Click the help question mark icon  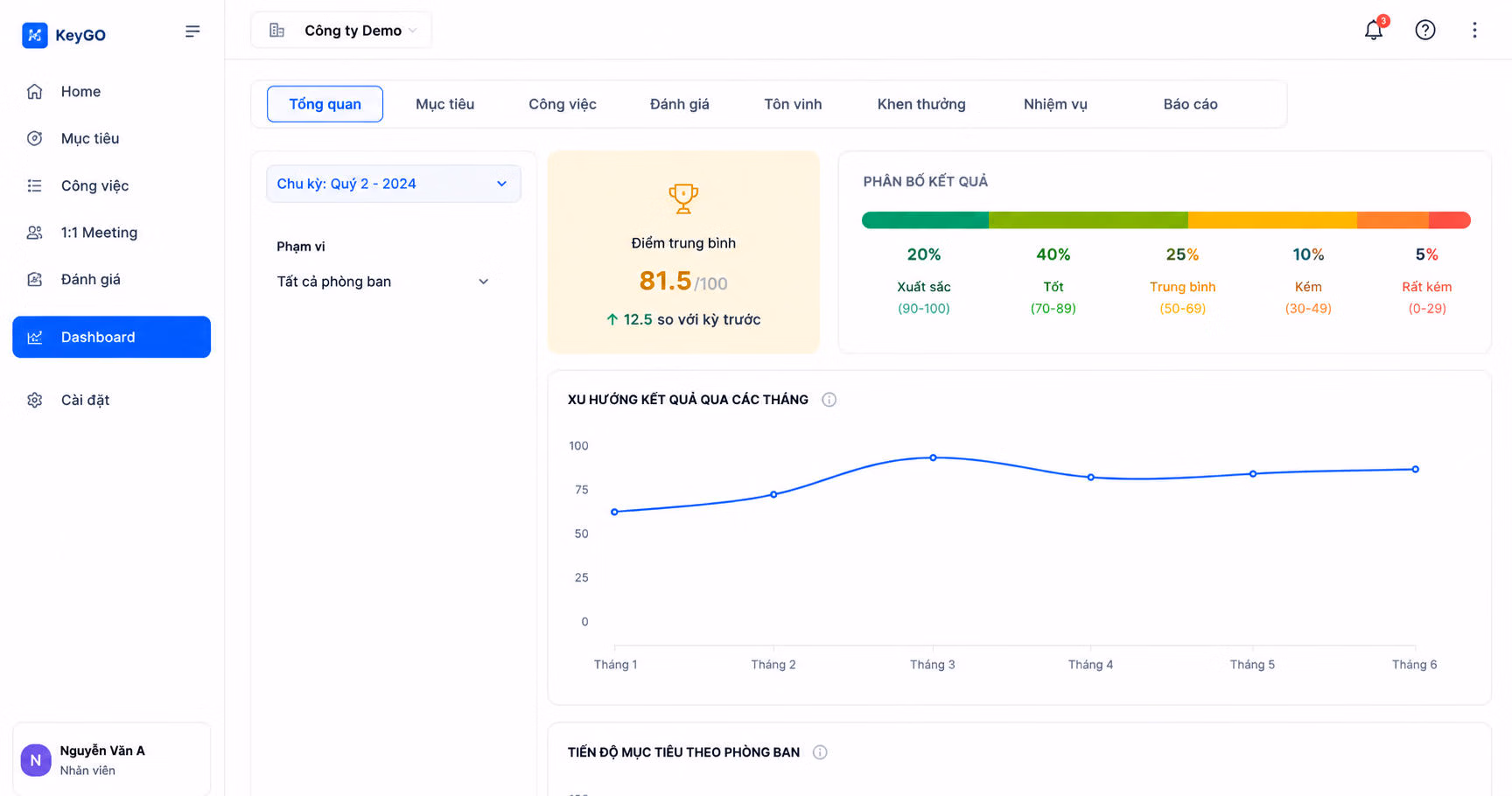point(1425,30)
